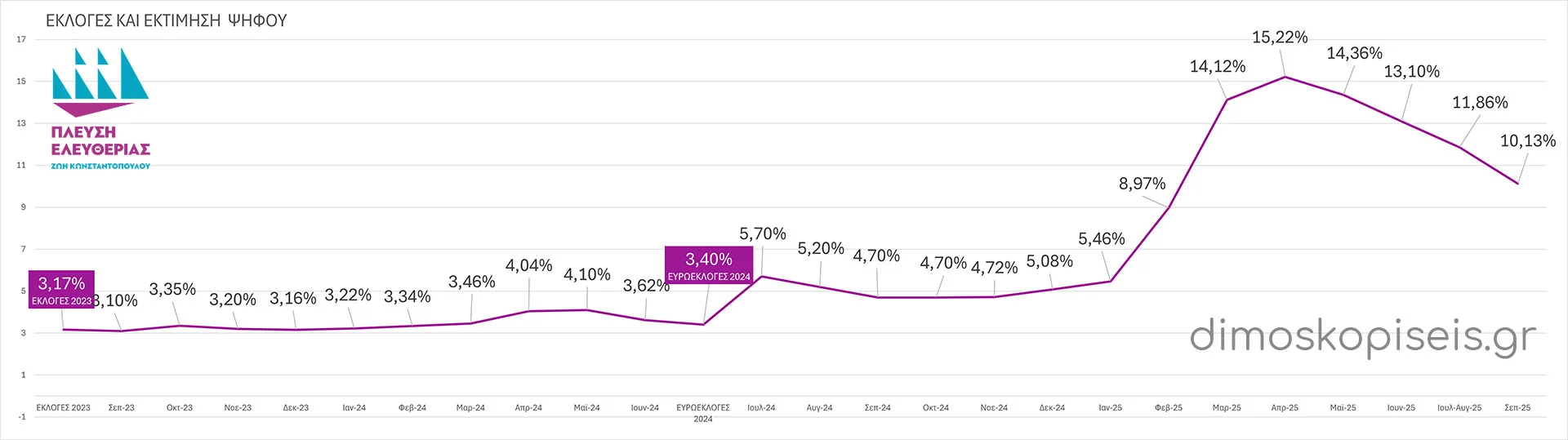Select the 4,04% data label
Screen dimensions: 1568x440
(x=528, y=266)
